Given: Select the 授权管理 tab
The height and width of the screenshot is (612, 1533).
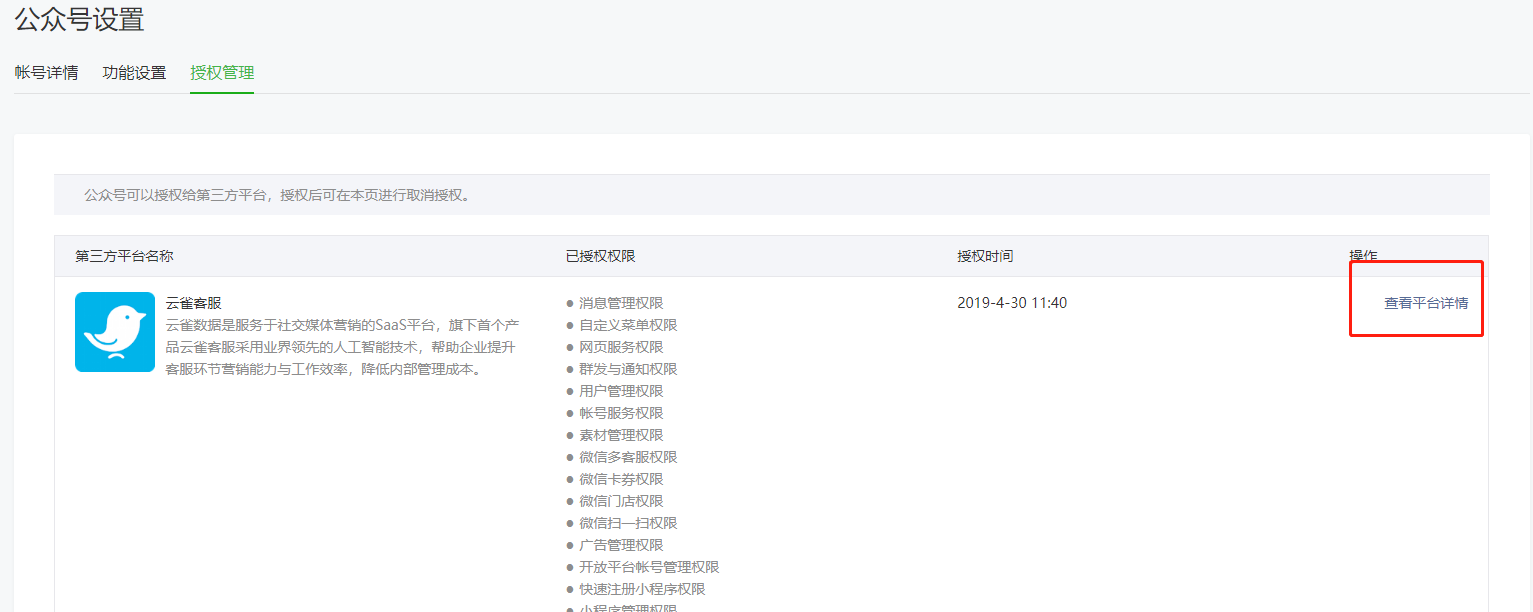Looking at the screenshot, I should [222, 73].
